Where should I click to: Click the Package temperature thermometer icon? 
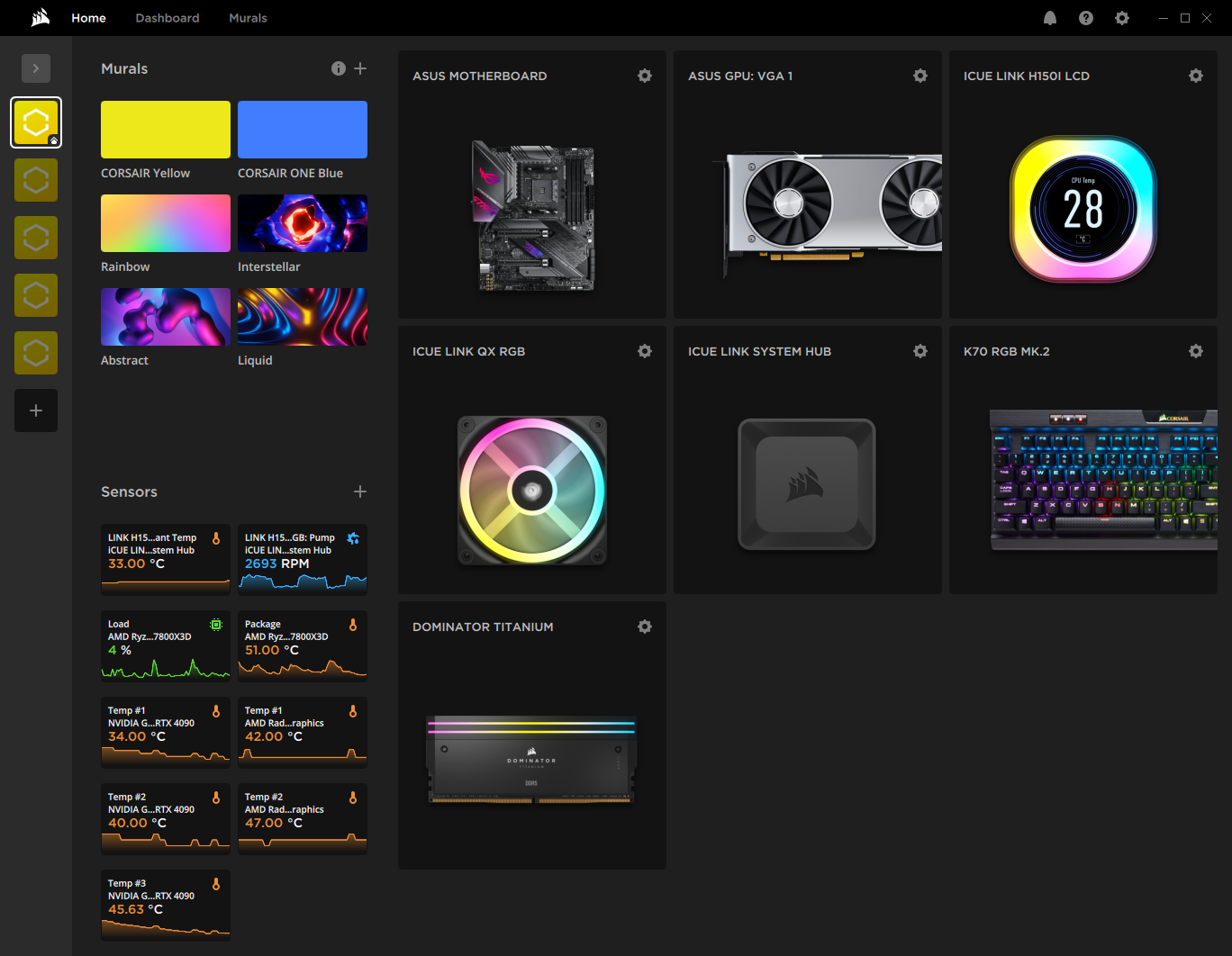click(353, 625)
